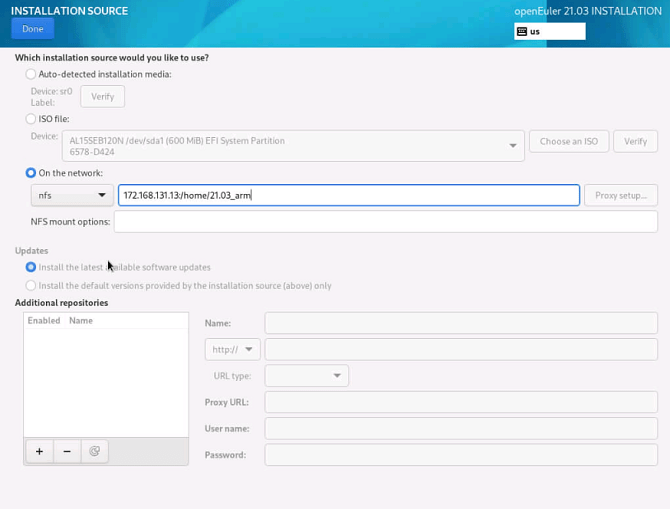This screenshot has height=509, width=670.
Task: Open the ISO device dropdown AL15SEB120N
Action: click(293, 146)
